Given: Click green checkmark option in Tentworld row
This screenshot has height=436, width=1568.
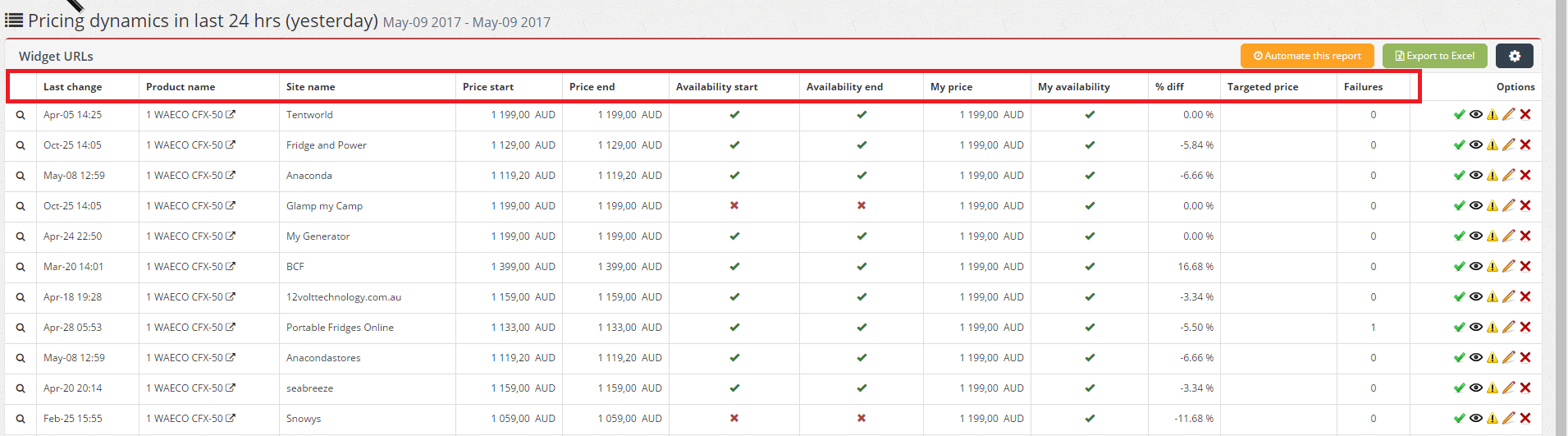Looking at the screenshot, I should tap(1459, 114).
